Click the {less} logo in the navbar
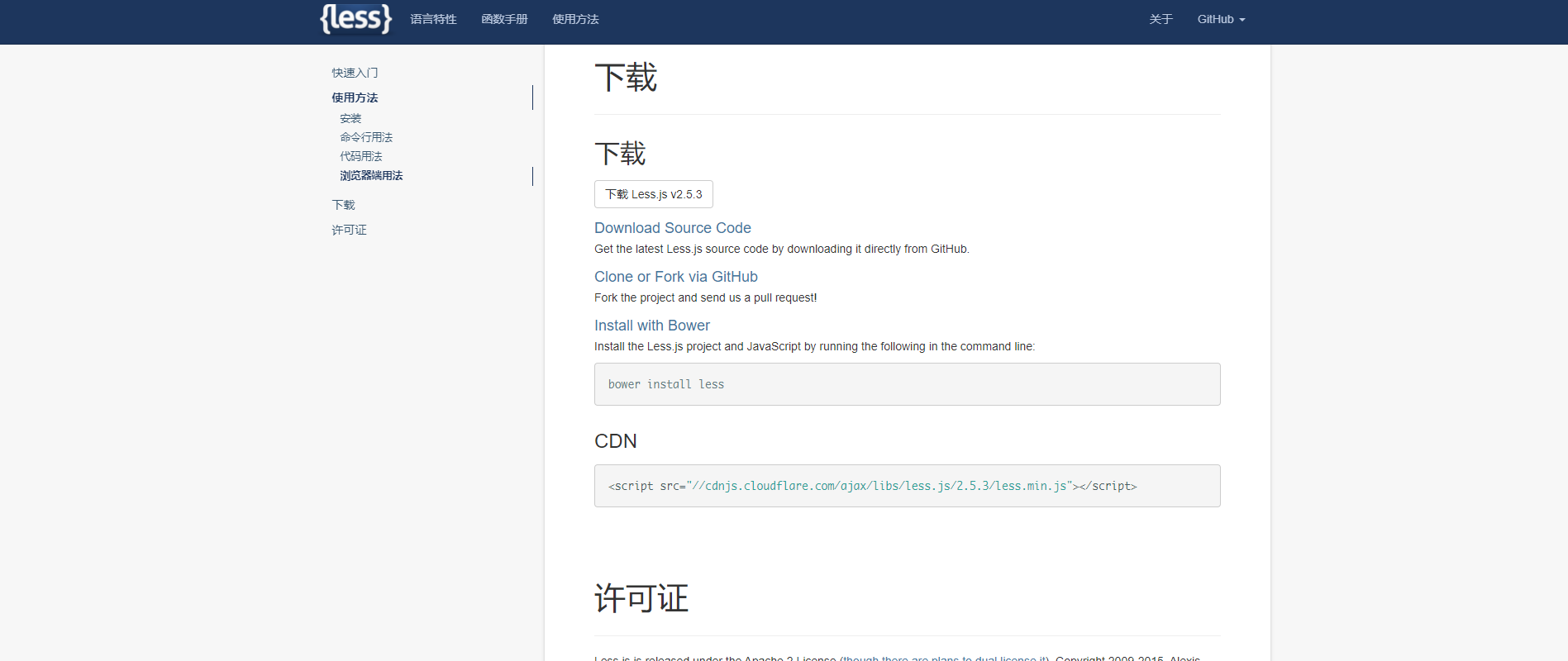 [356, 19]
